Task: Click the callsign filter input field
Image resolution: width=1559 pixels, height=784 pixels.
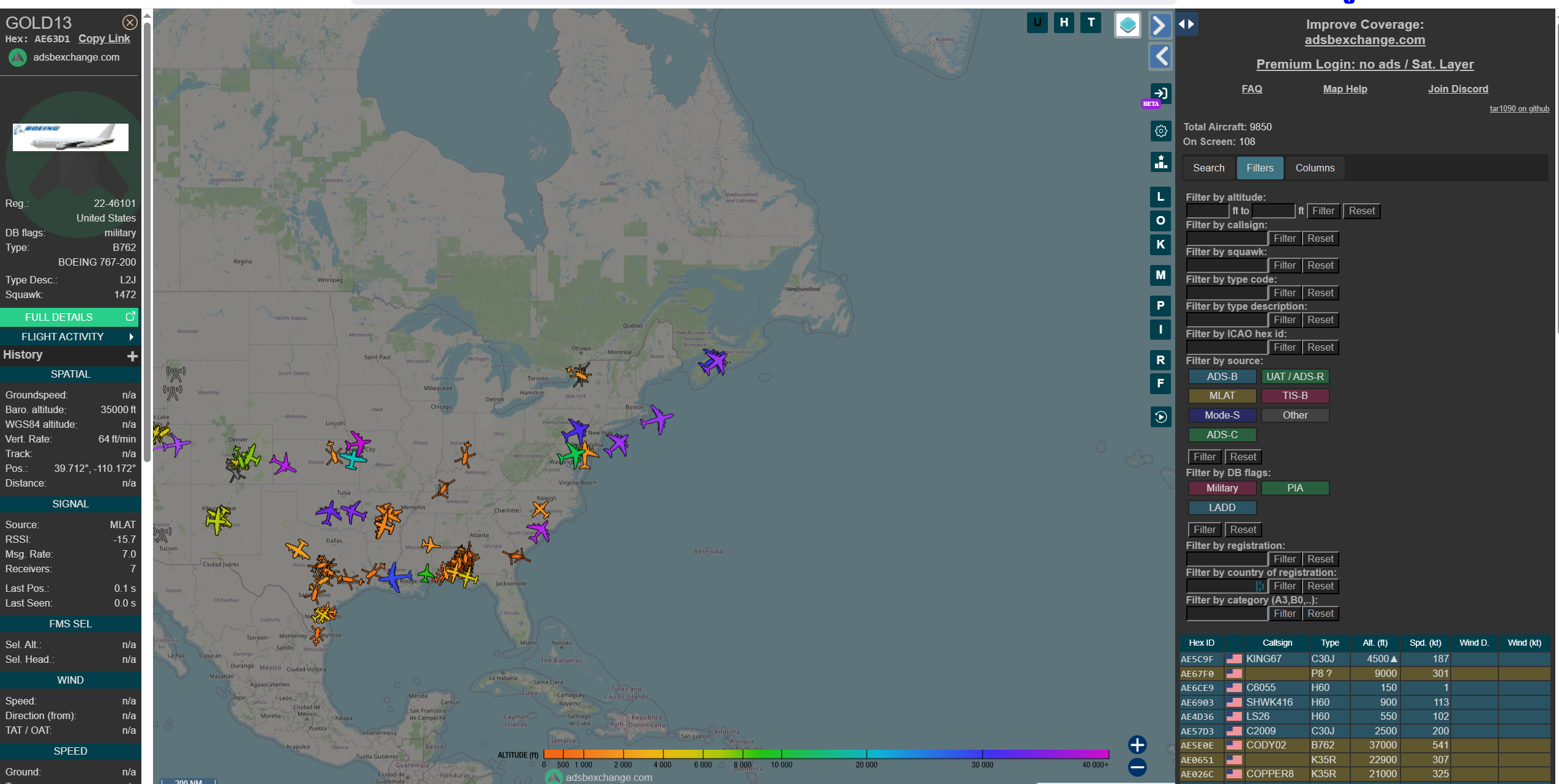Action: coord(1227,239)
